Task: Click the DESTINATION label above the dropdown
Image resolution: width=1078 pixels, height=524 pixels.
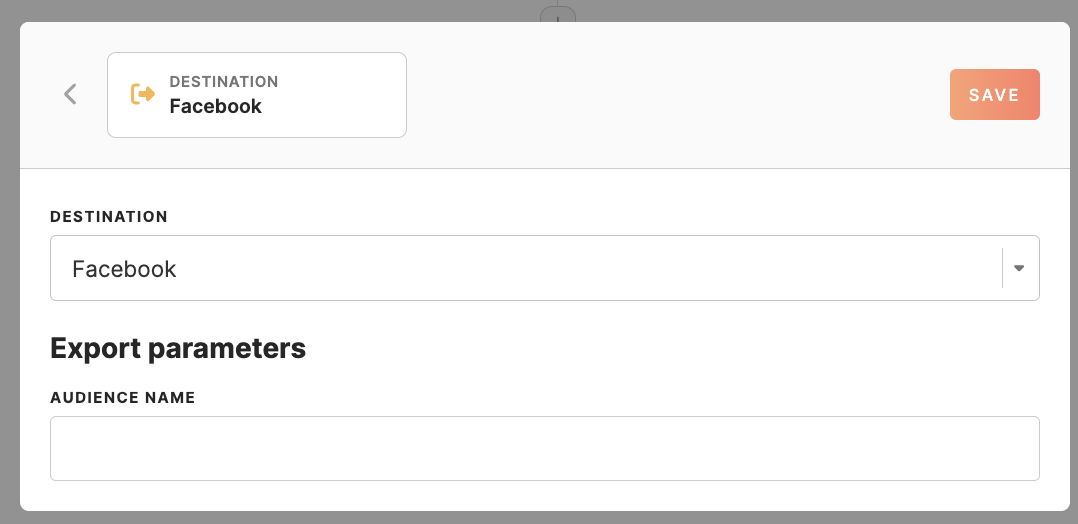Action: tap(109, 216)
